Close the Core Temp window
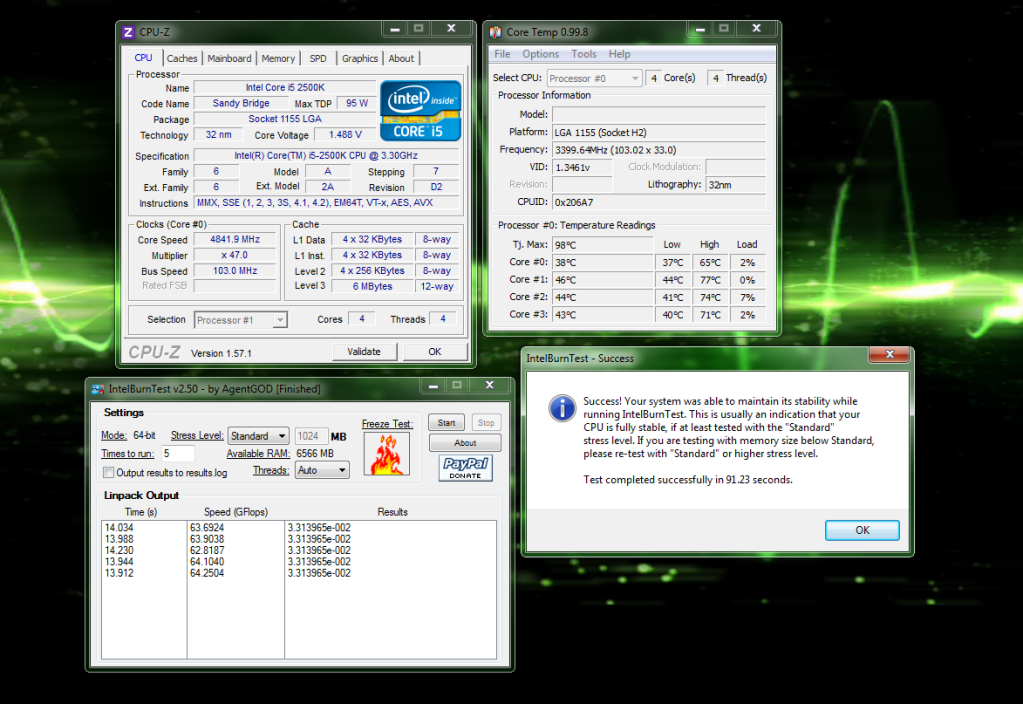This screenshot has width=1023, height=704. click(756, 29)
